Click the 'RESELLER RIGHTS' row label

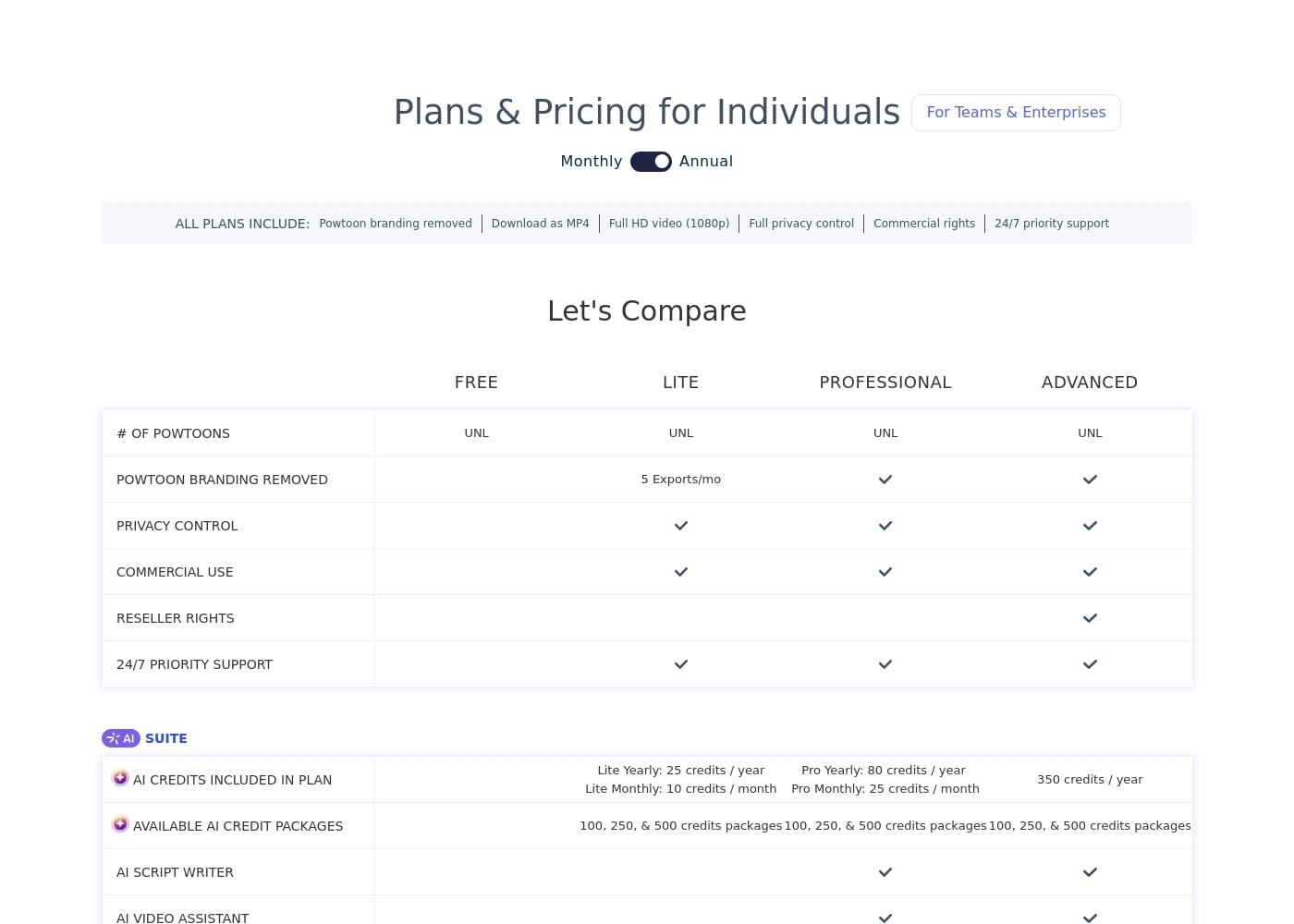176,618
